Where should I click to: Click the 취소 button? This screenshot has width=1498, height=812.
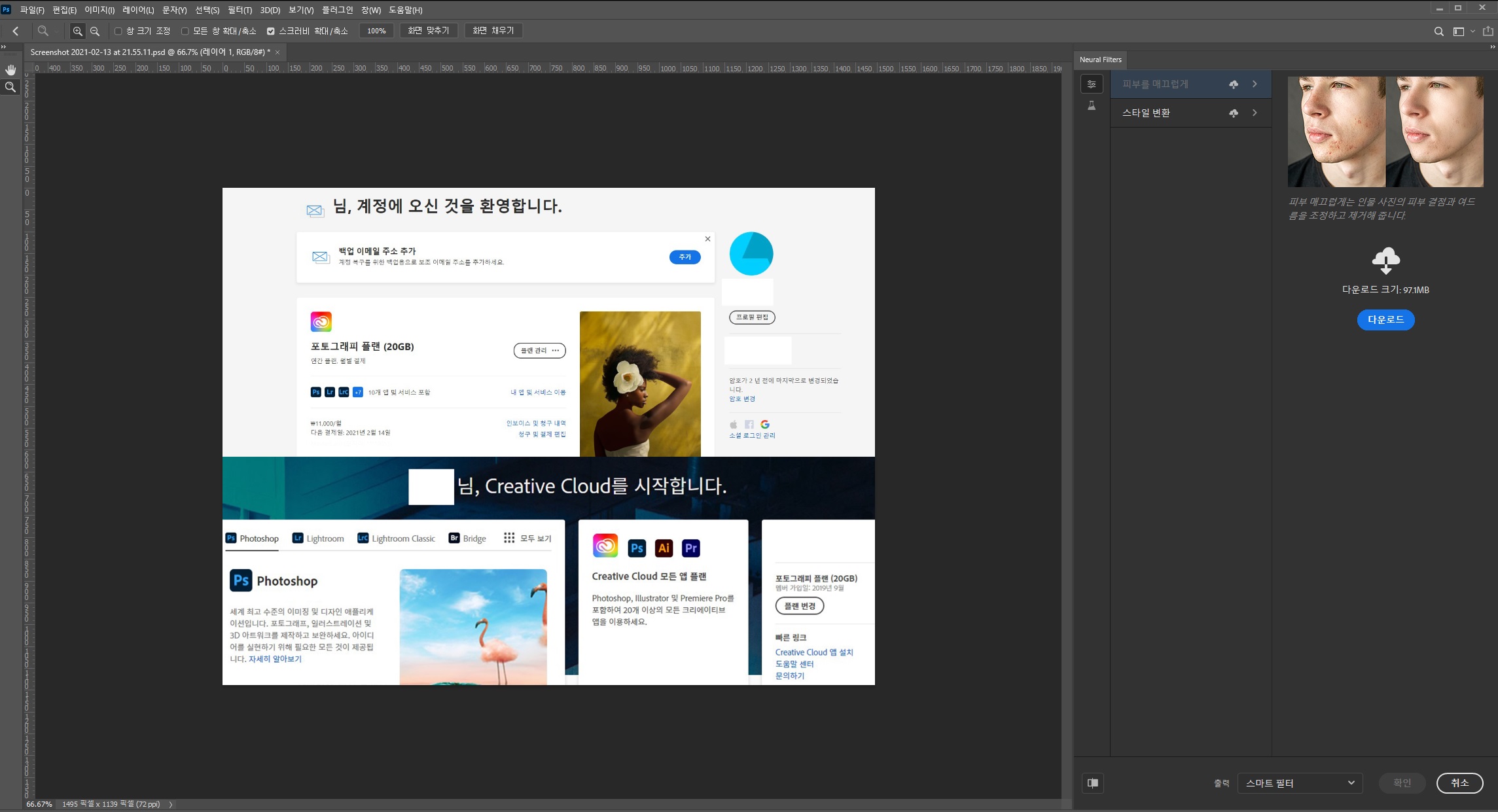1459,783
